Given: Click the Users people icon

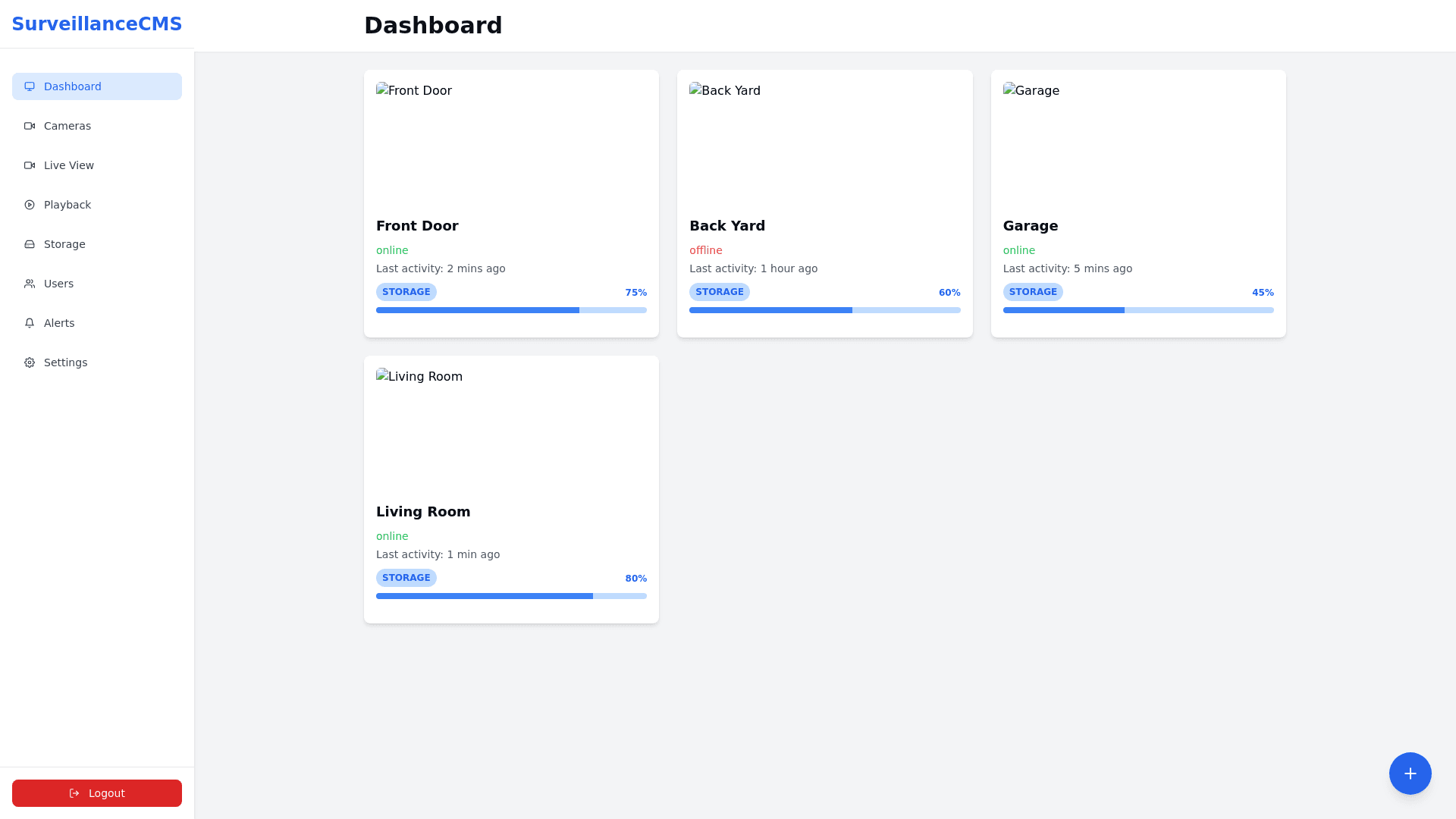Looking at the screenshot, I should click(30, 284).
